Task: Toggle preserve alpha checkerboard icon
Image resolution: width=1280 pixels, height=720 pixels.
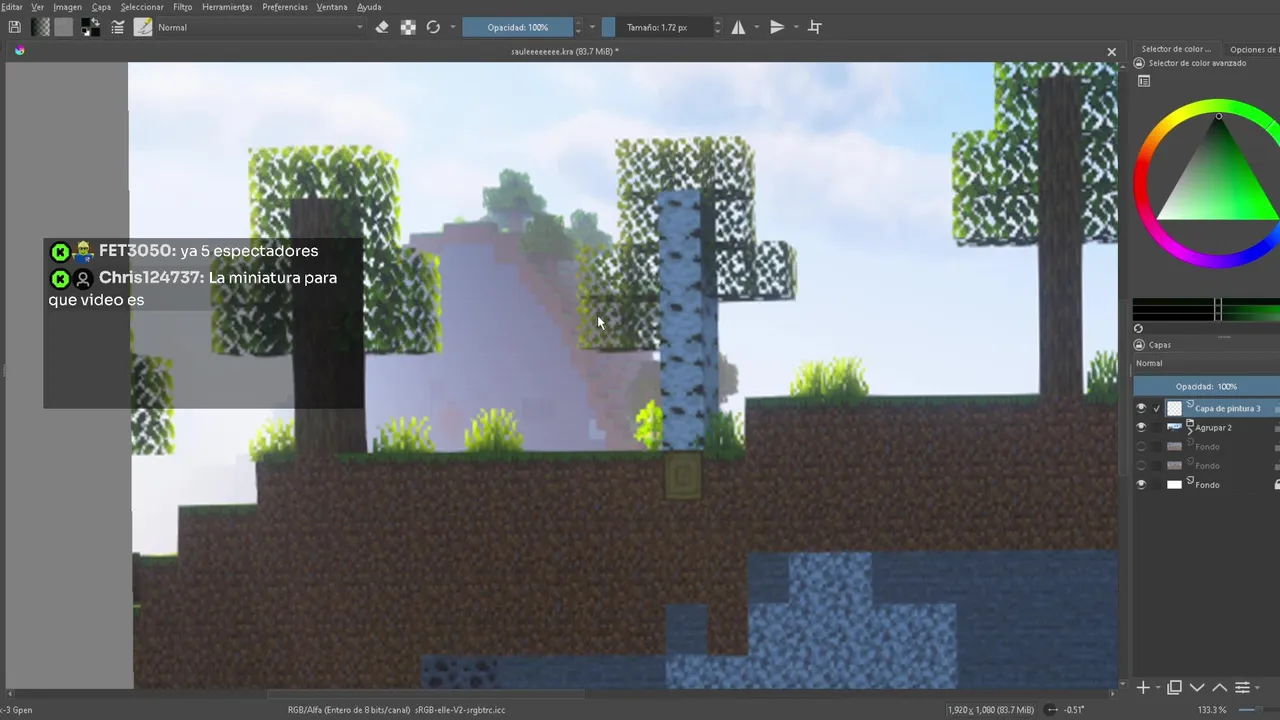Action: coord(408,27)
